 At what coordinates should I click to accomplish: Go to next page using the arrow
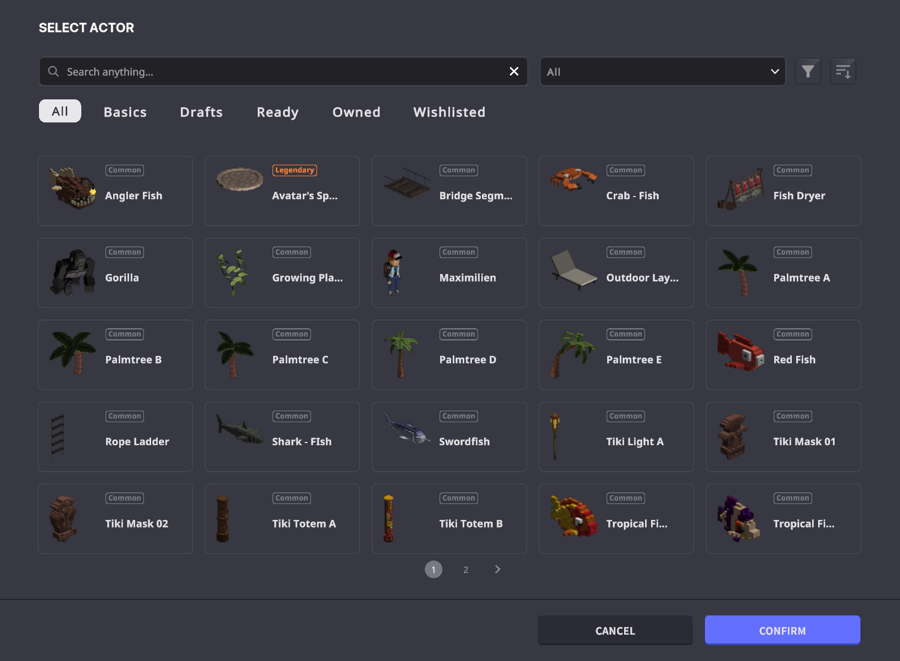(497, 569)
